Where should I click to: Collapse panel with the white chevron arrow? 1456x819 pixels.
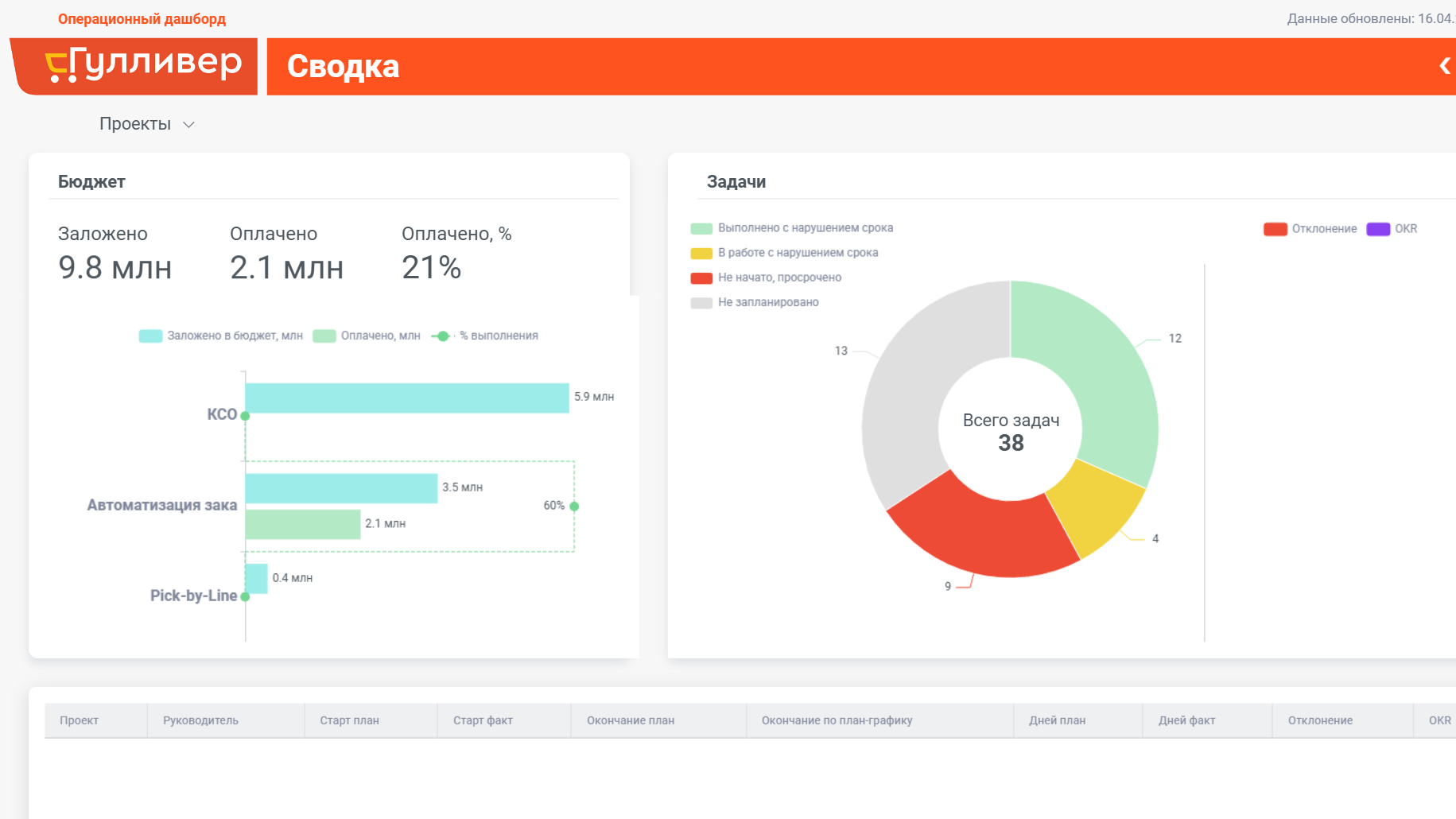[1445, 66]
